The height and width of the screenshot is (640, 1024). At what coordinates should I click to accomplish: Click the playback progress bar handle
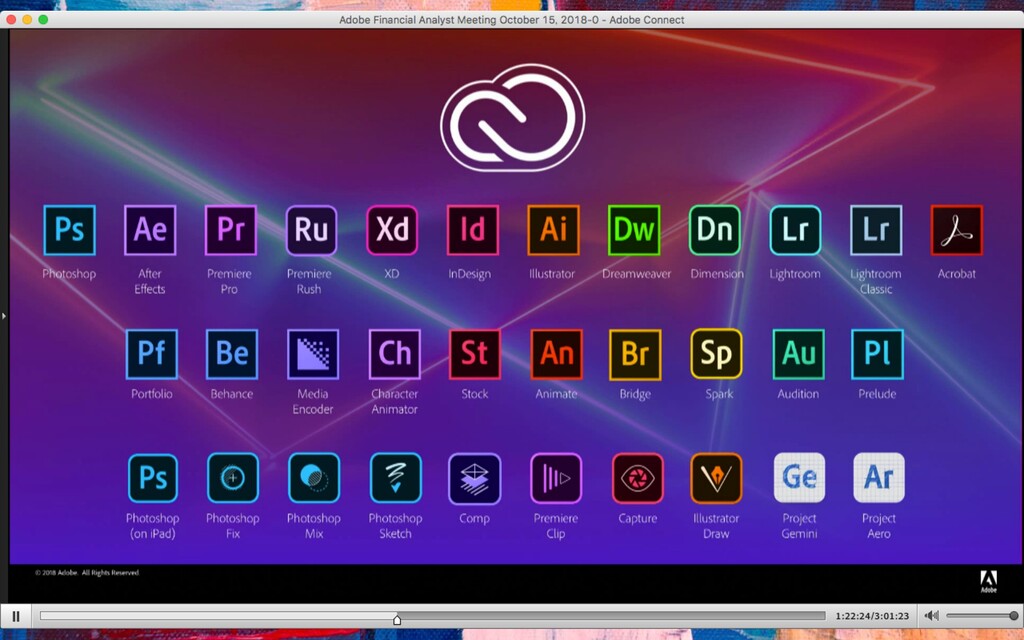[x=397, y=618]
